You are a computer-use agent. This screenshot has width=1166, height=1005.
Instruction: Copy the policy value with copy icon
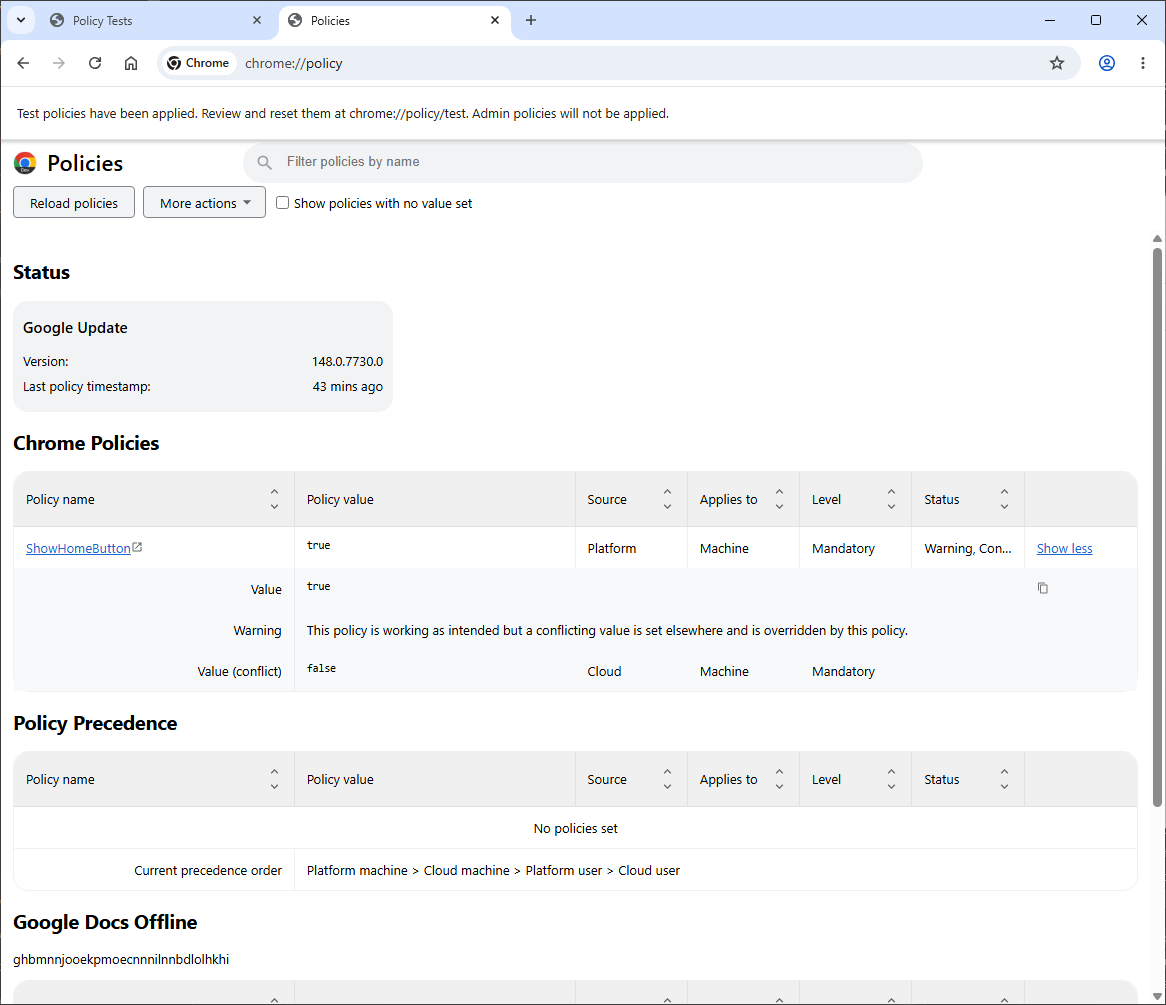1043,588
